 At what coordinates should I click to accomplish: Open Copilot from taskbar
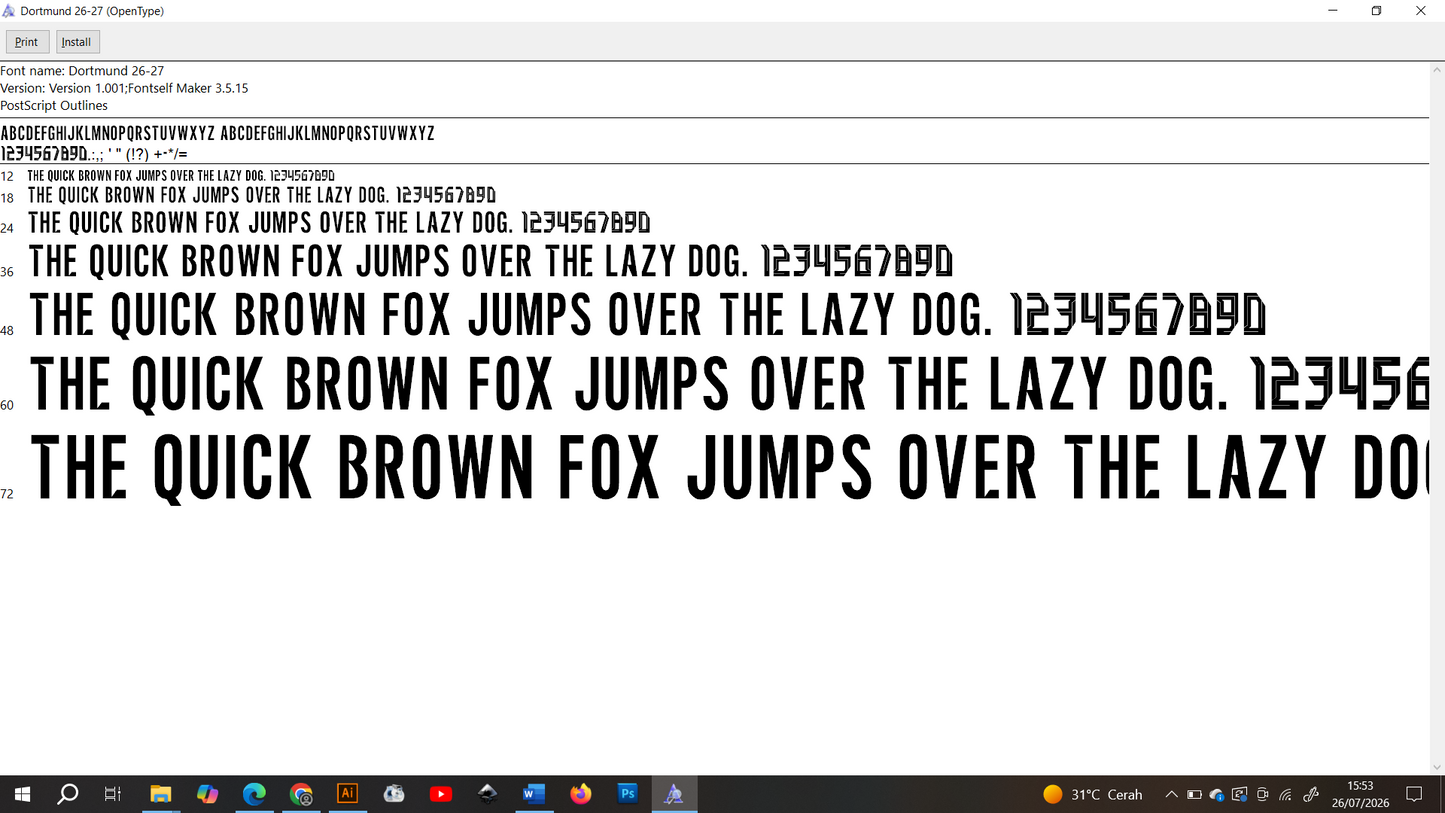pos(207,794)
